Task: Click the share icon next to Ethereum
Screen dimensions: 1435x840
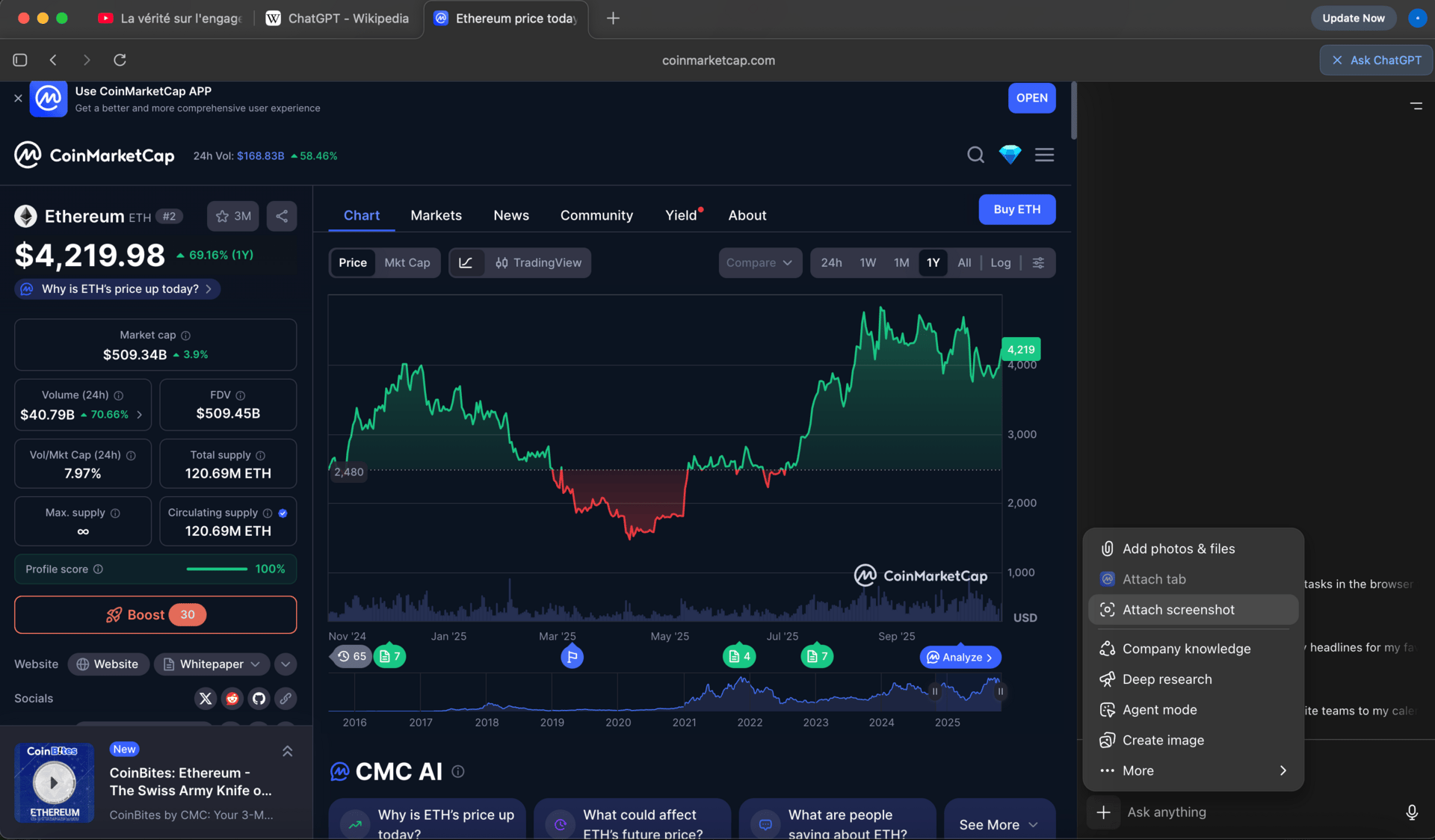Action: pyautogui.click(x=282, y=216)
